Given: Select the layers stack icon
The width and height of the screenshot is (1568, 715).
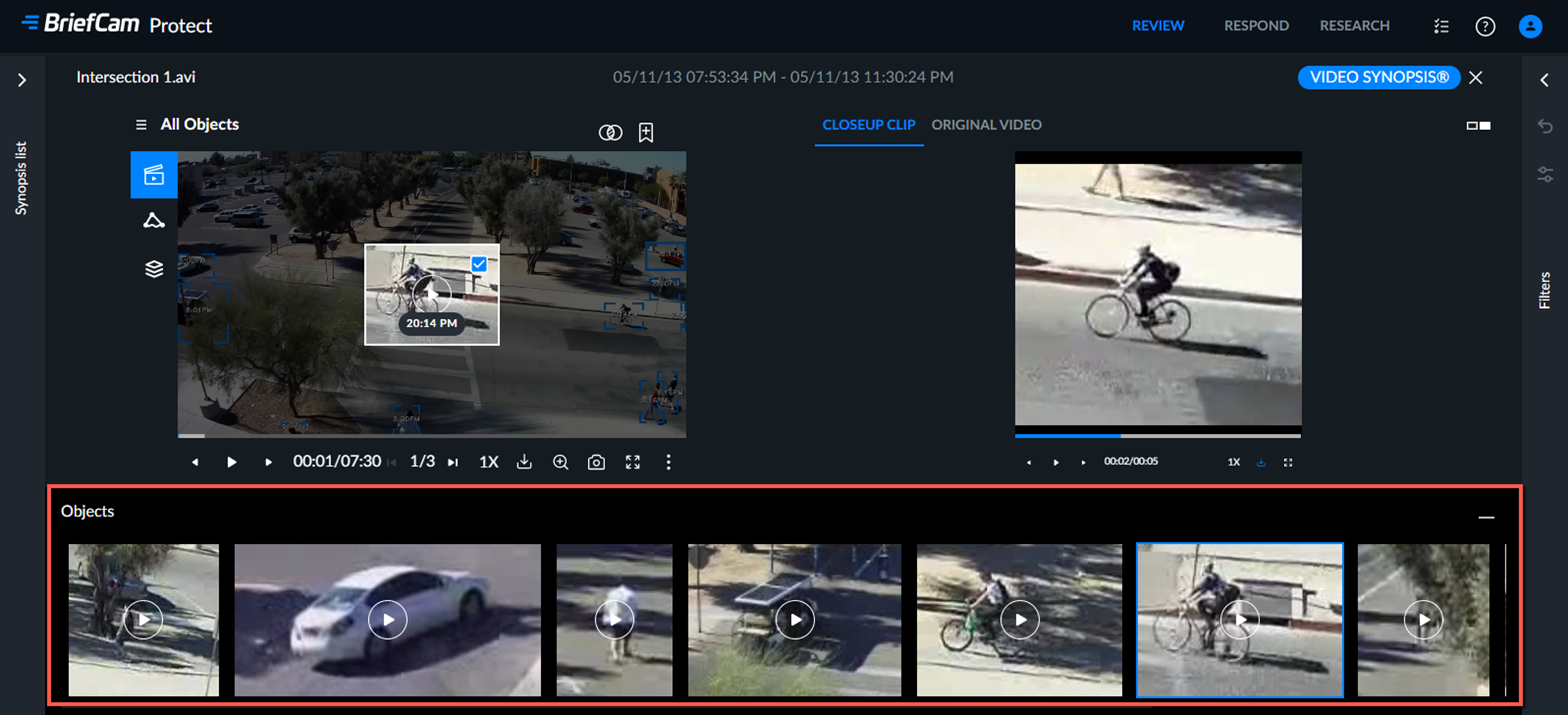Looking at the screenshot, I should coord(154,269).
